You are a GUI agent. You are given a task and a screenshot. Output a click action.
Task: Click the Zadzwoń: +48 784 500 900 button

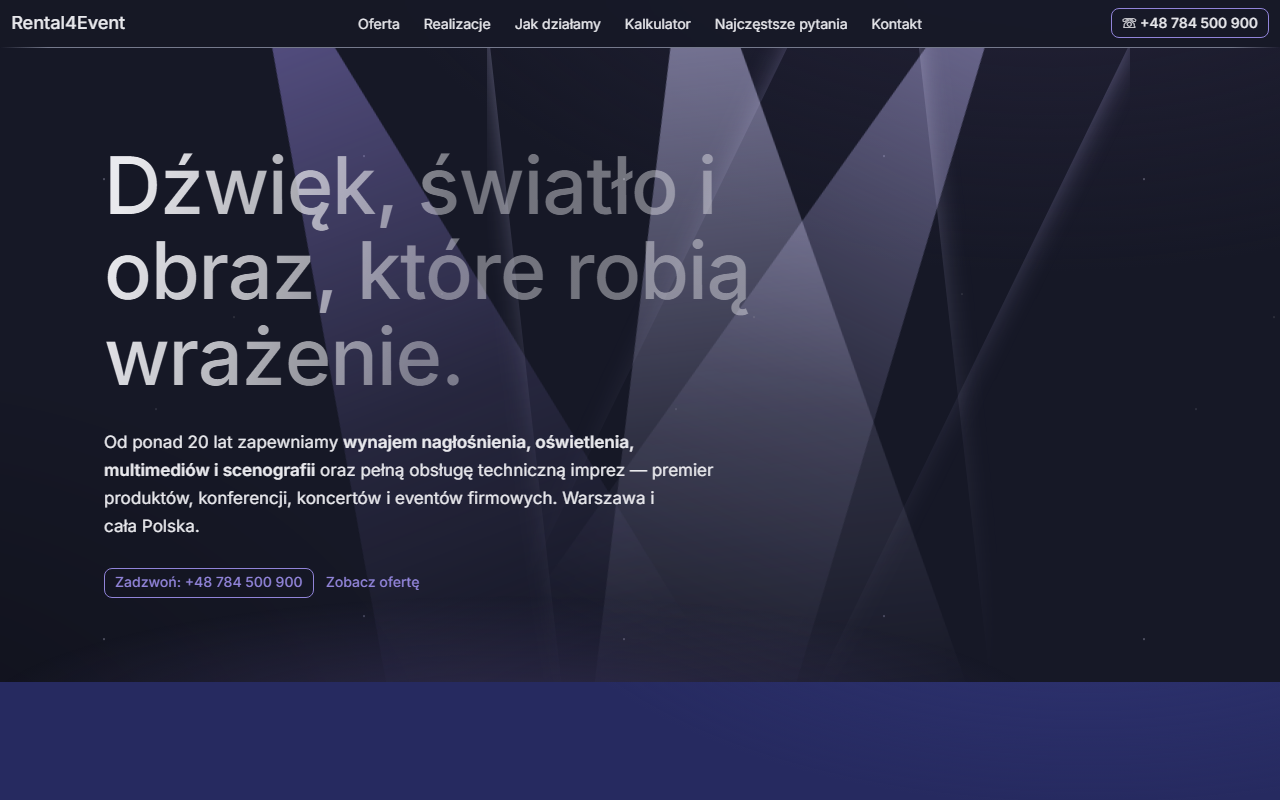[209, 582]
